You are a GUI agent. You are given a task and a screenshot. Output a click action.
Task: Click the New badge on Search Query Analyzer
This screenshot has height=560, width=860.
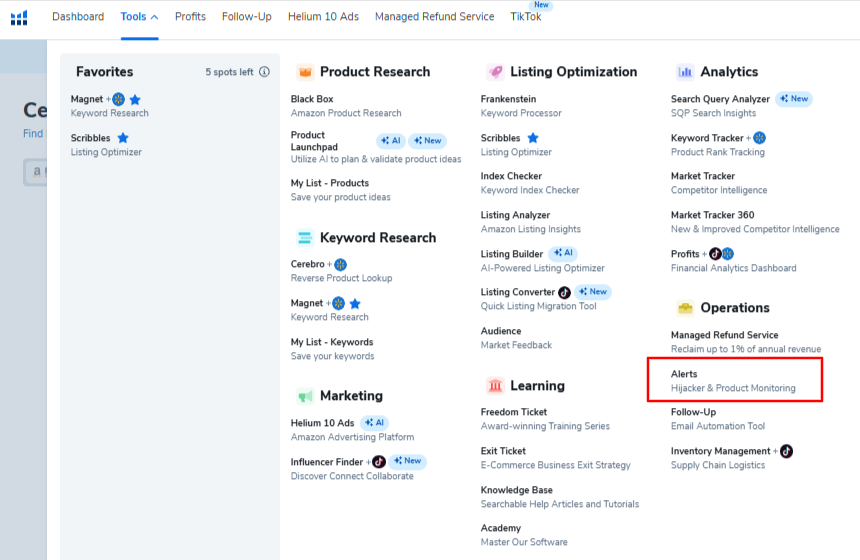click(794, 99)
